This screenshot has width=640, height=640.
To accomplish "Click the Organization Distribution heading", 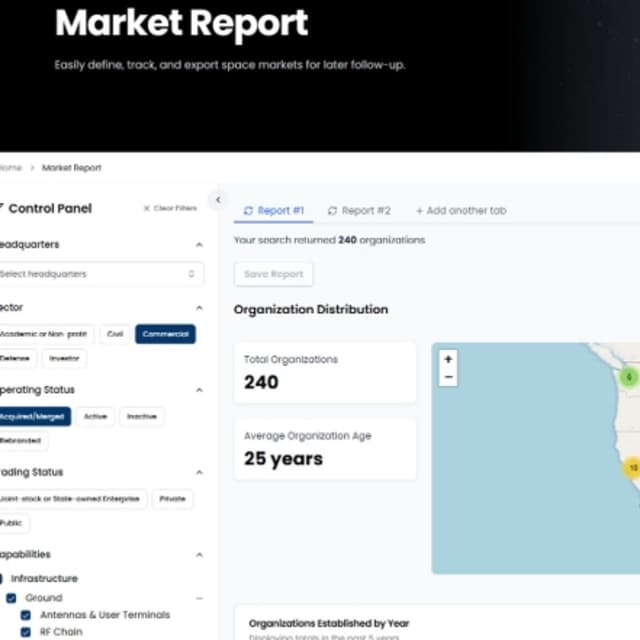I will (311, 309).
